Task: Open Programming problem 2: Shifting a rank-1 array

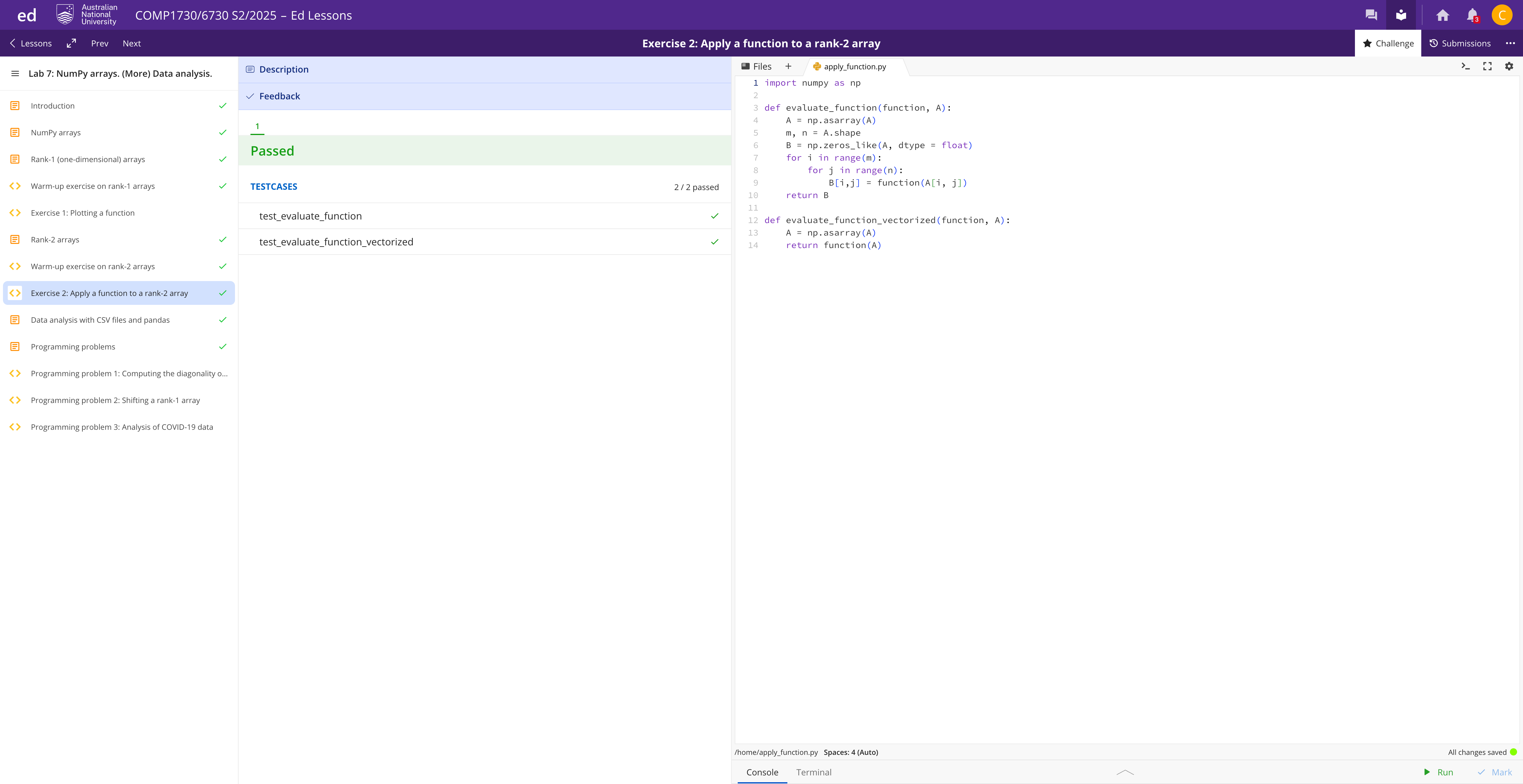Action: click(119, 400)
